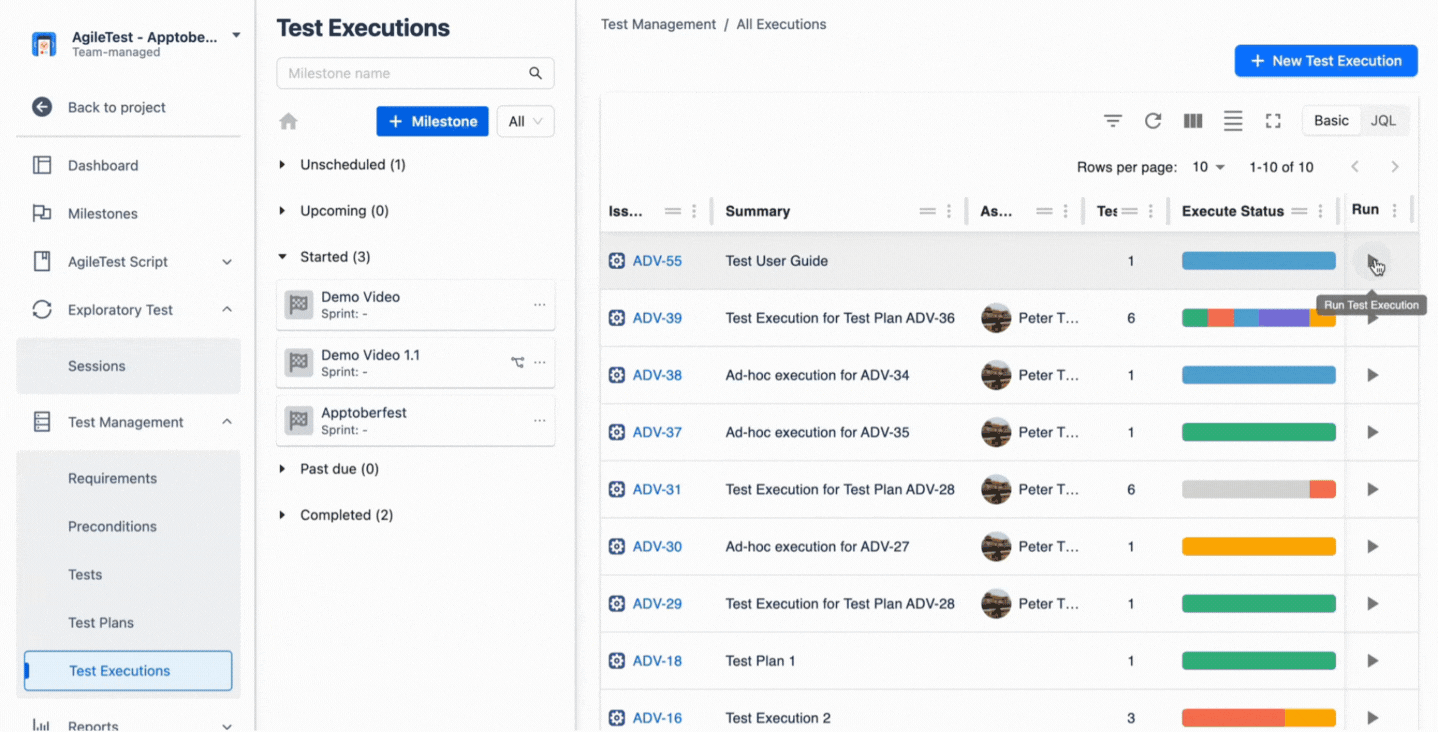Open issue ADV-55 link
Screen dimensions: 1438x732
point(655,260)
